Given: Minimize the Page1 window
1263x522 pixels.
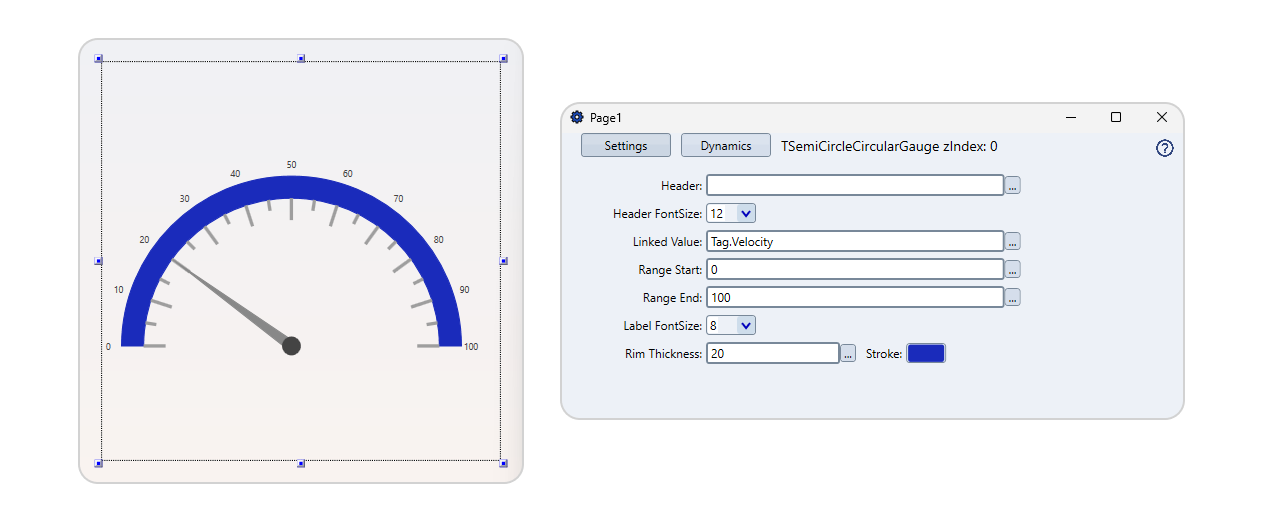Looking at the screenshot, I should (1070, 117).
